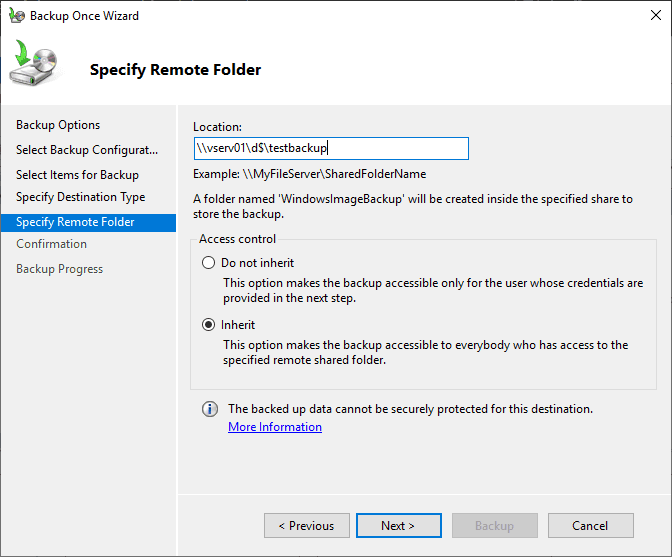Go to Backup Options step
Viewport: 672px width, 557px height.
58,125
